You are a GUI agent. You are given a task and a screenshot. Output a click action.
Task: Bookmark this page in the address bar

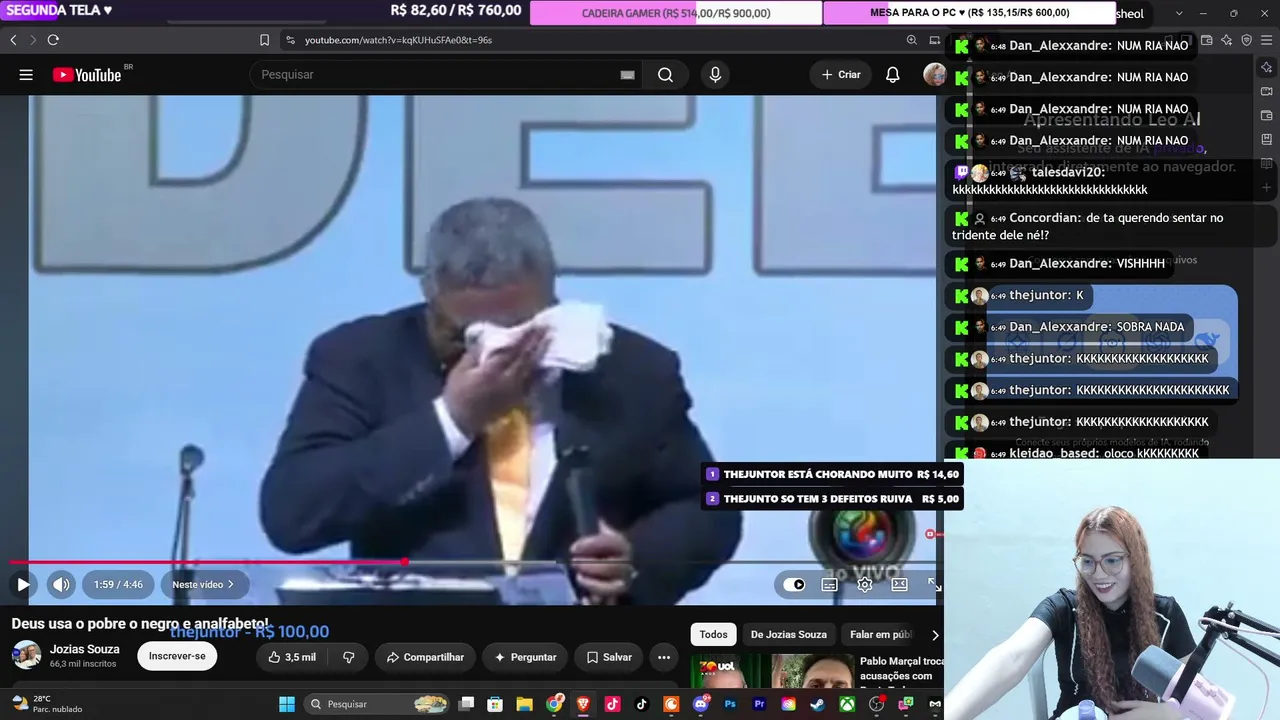(264, 40)
